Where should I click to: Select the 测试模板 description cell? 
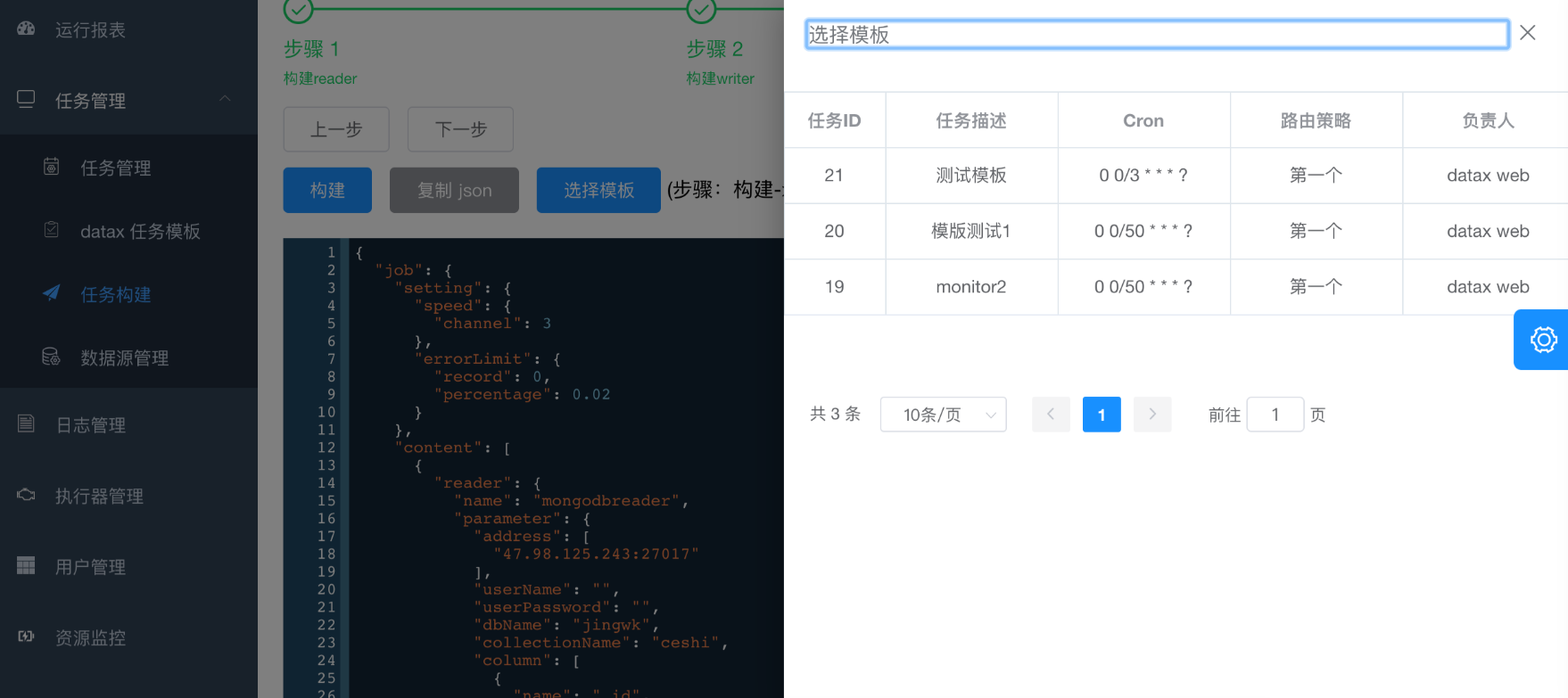click(x=971, y=176)
